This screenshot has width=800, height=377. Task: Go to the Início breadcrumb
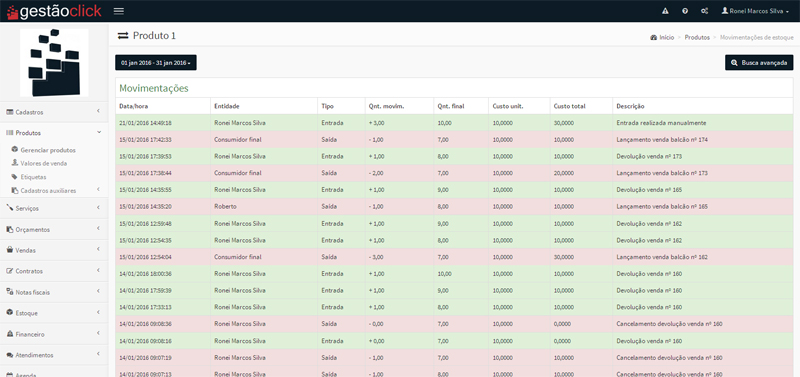point(662,38)
